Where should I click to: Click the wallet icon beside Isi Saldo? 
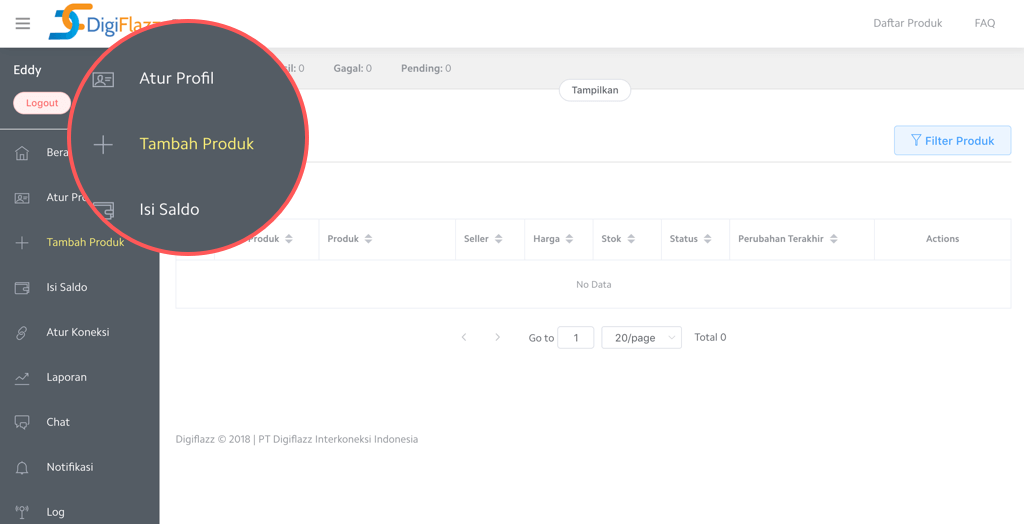[22, 288]
